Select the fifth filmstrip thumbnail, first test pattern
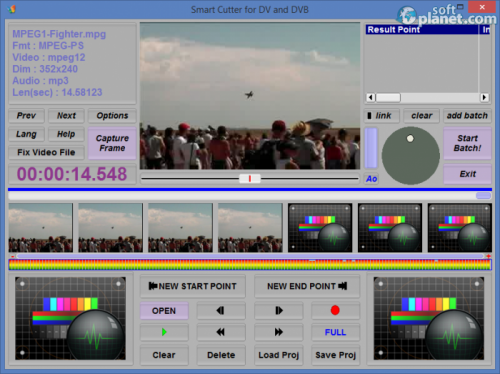The height and width of the screenshot is (374, 500). [320, 228]
